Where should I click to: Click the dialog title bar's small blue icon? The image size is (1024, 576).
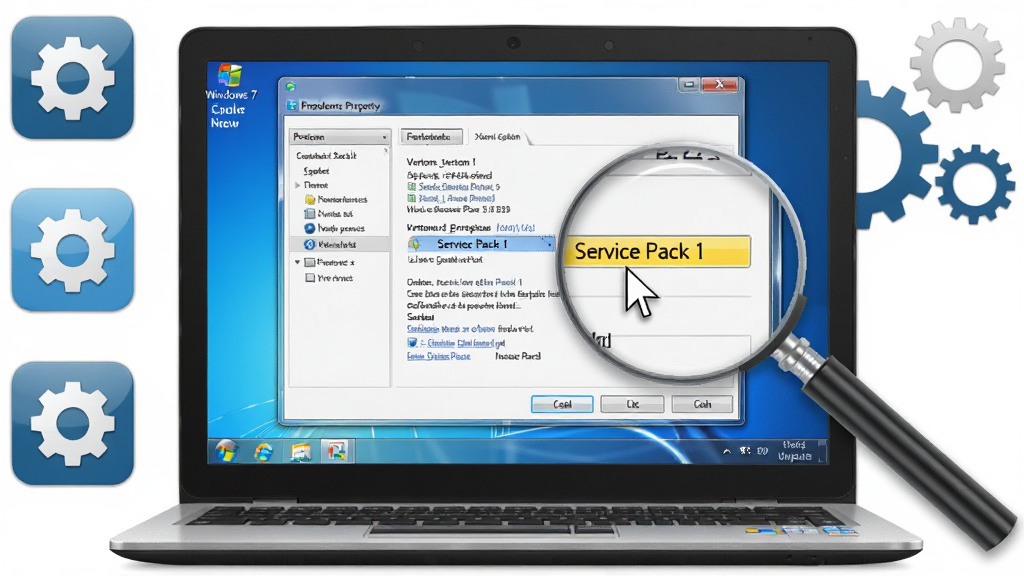292,106
